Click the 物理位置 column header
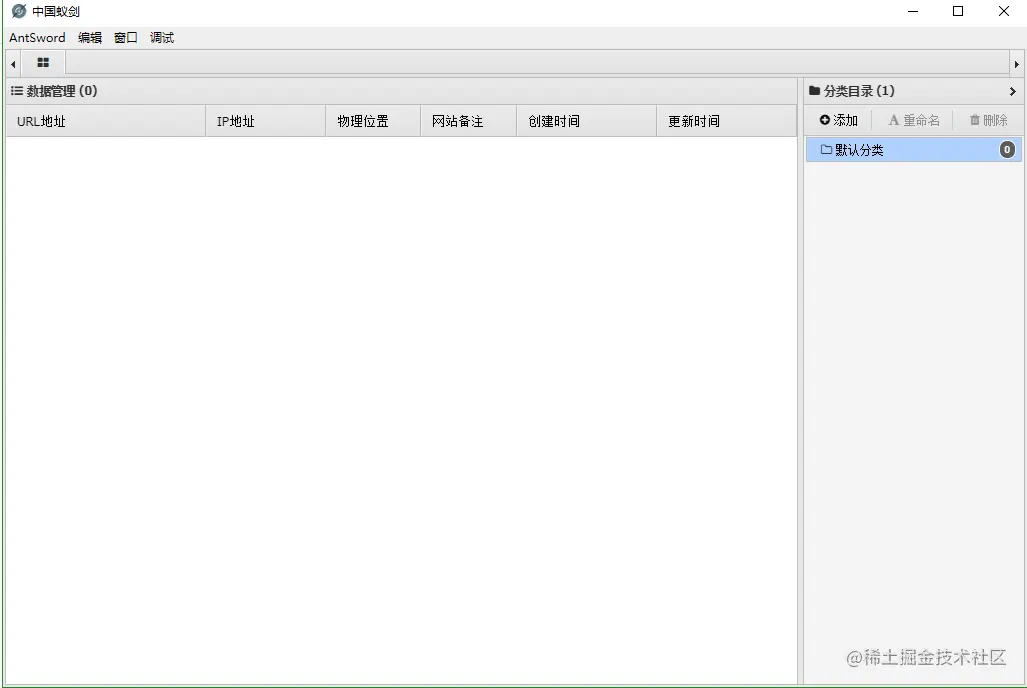Screen dimensions: 1027x688 [373, 121]
